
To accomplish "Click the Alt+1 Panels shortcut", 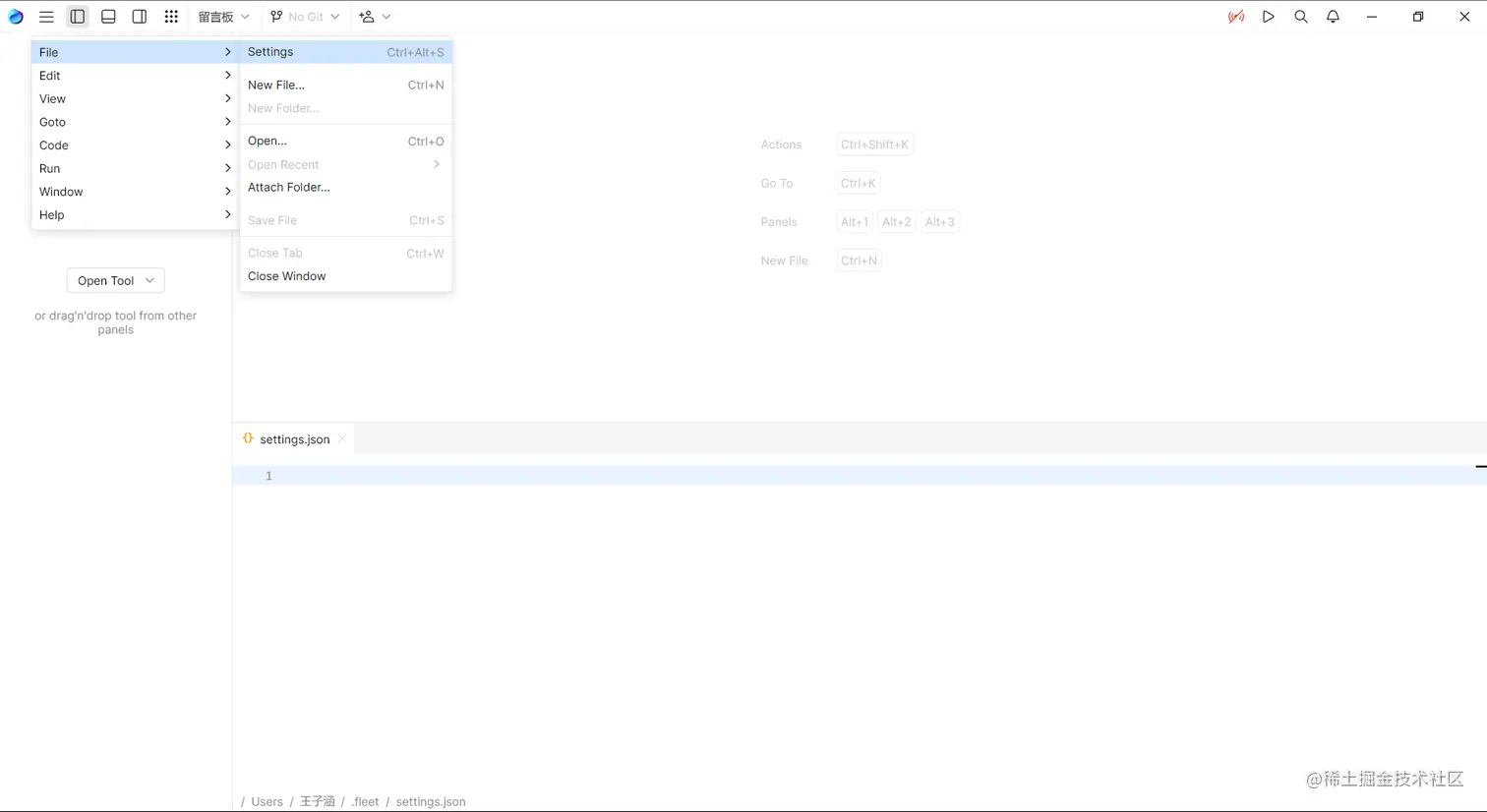I will click(x=855, y=222).
